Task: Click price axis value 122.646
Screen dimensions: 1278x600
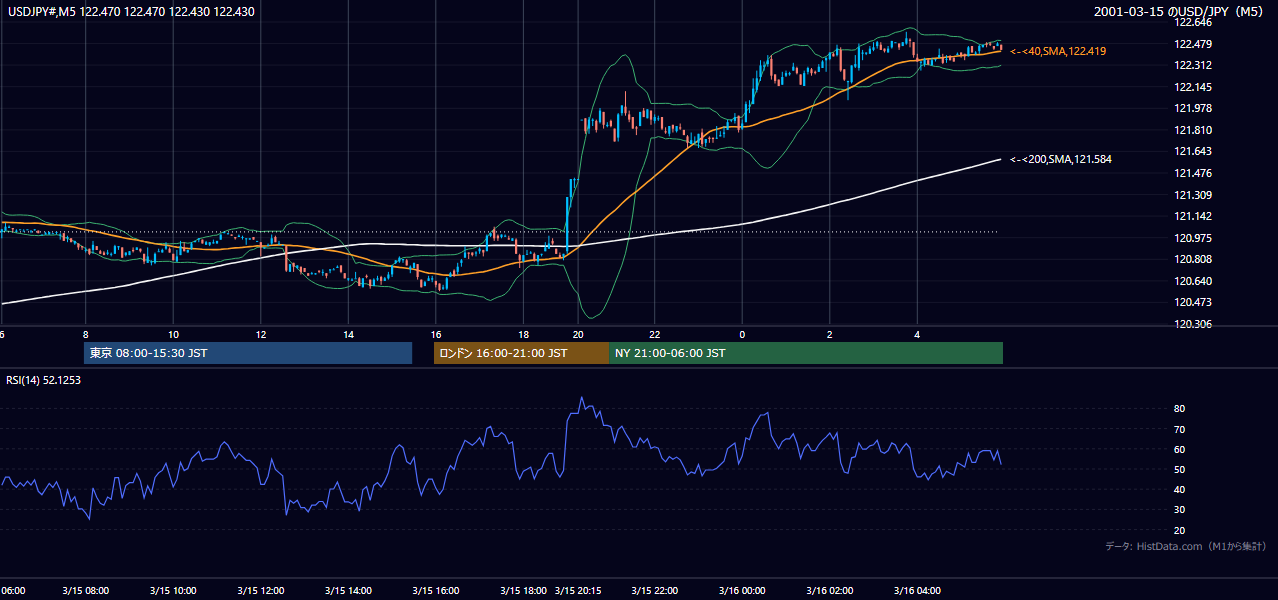Action: [x=1194, y=22]
